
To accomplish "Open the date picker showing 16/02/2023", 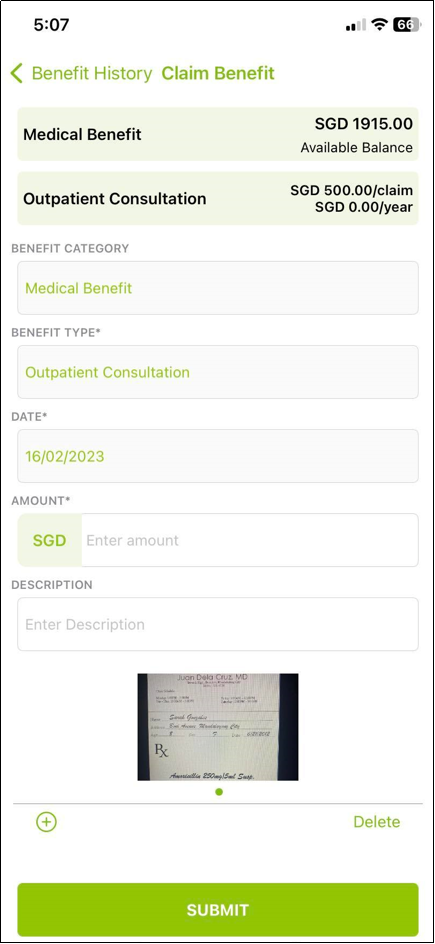I will click(x=218, y=456).
